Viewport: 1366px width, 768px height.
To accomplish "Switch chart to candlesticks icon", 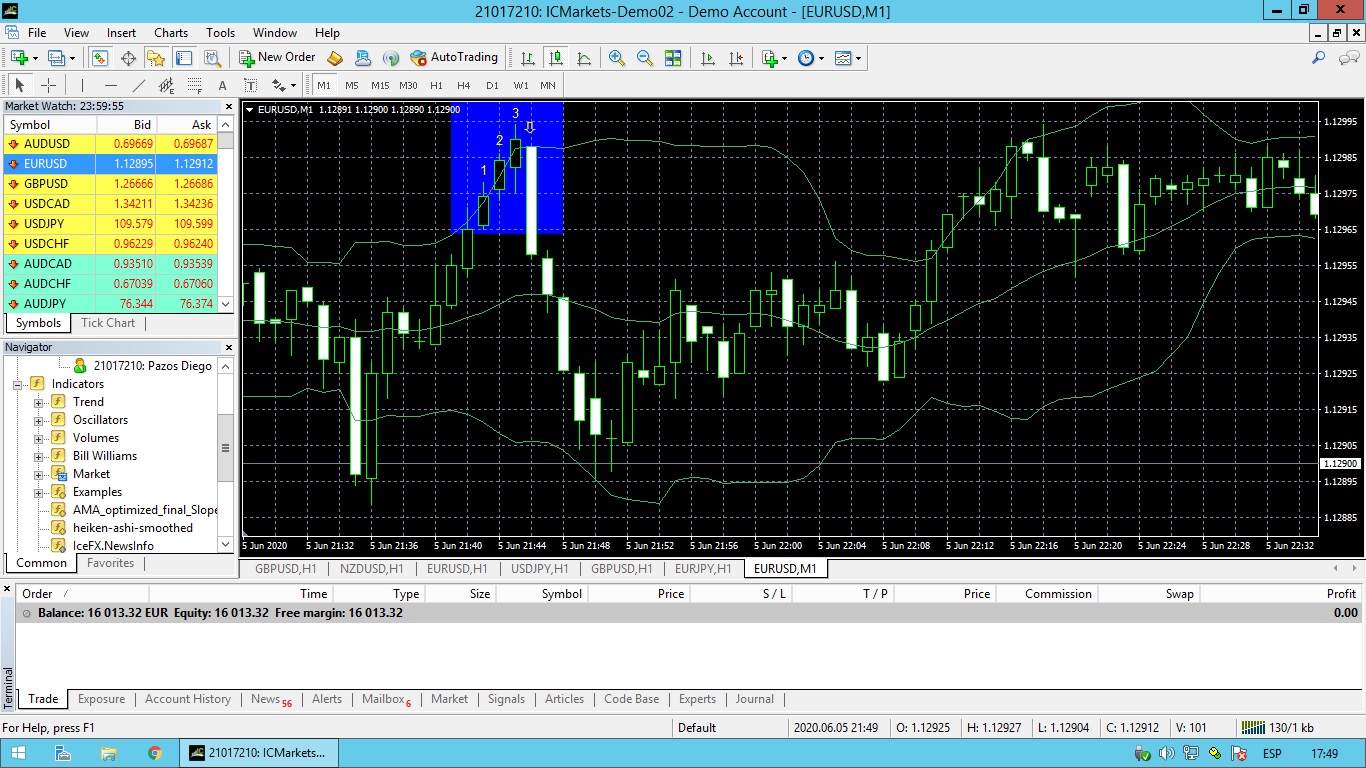I will [x=556, y=58].
